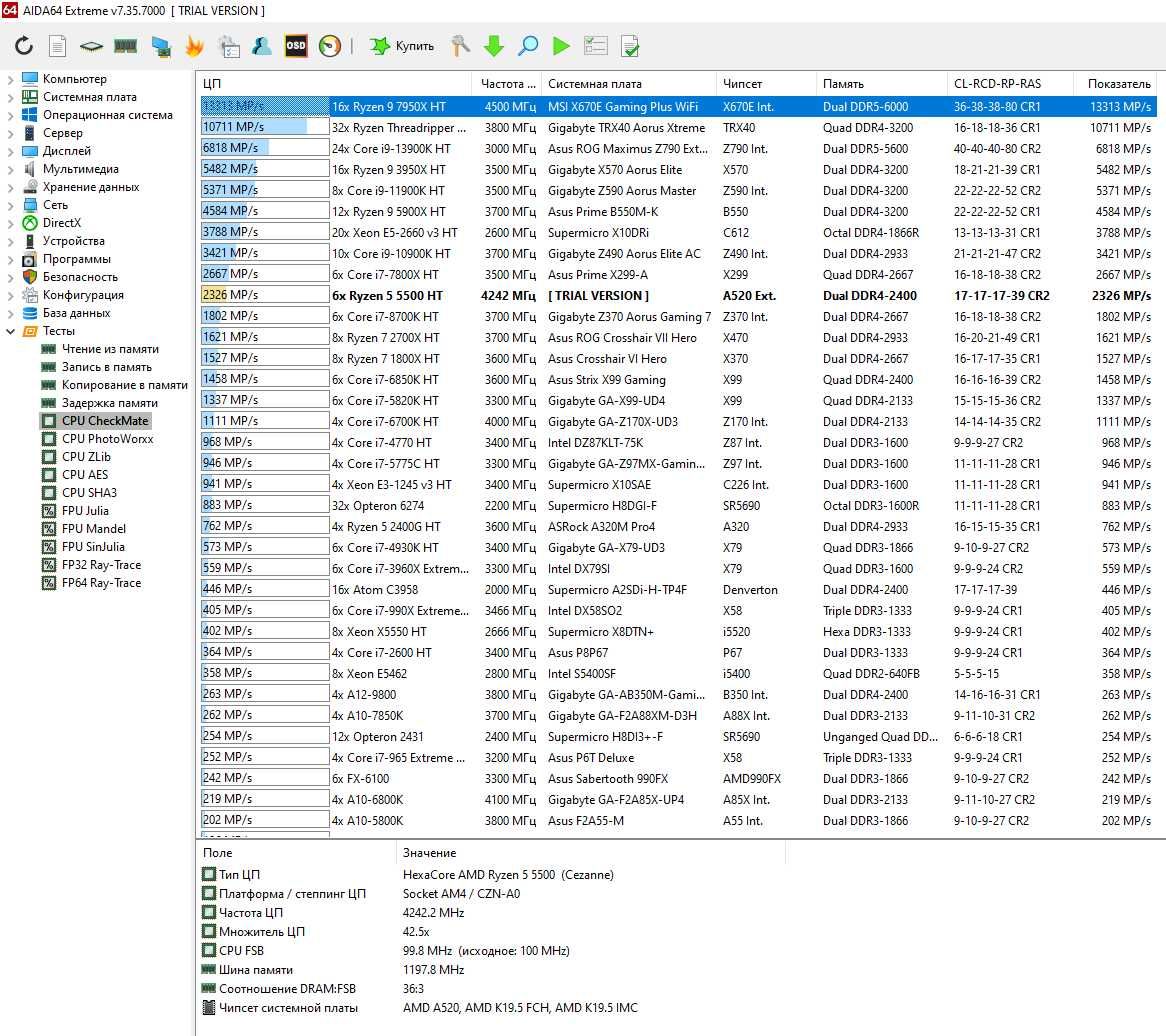The width and height of the screenshot is (1166, 1036).
Task: Open the Запись в память test
Action: 106,367
